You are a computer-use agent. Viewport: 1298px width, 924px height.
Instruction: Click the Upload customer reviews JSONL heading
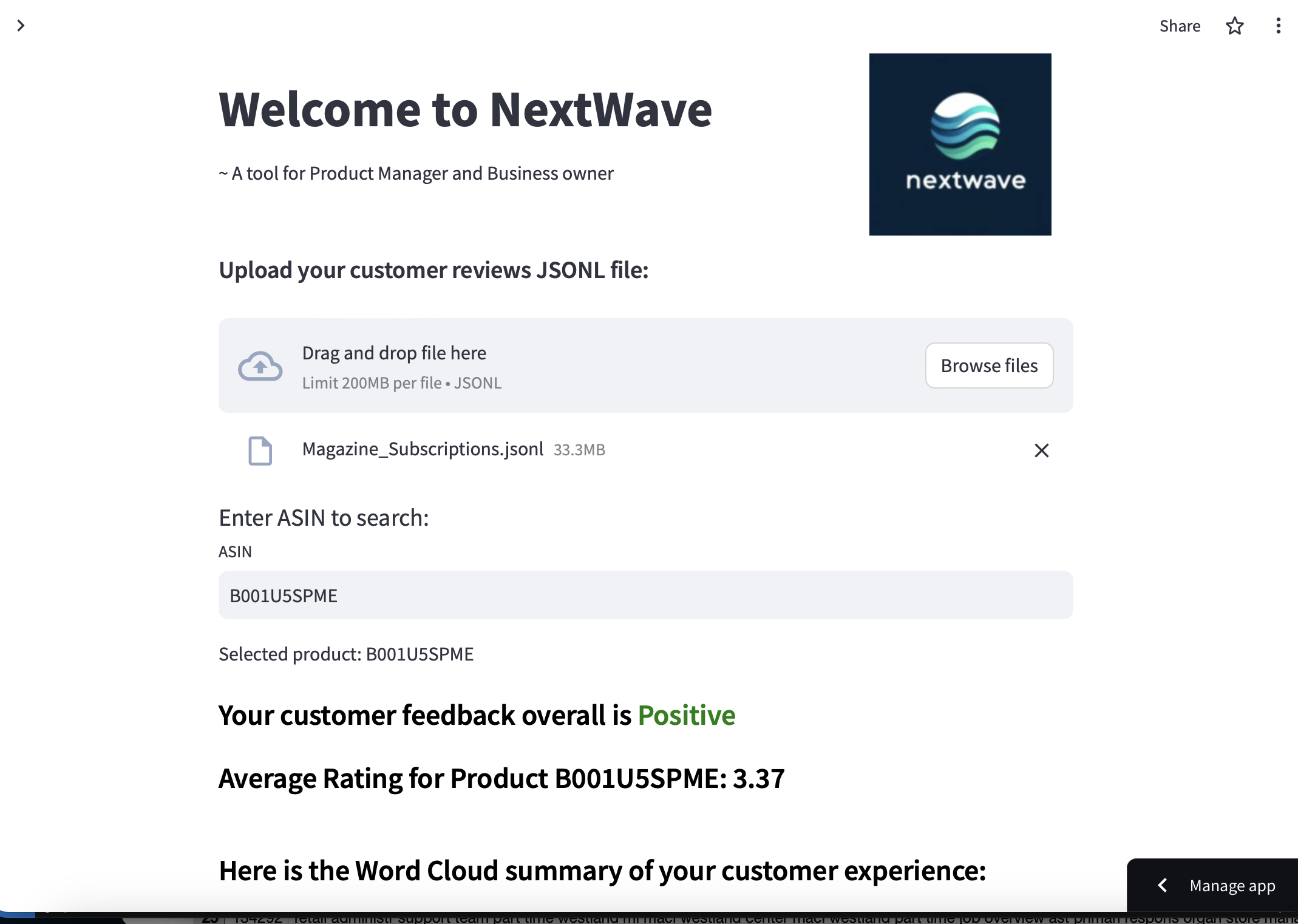(433, 270)
